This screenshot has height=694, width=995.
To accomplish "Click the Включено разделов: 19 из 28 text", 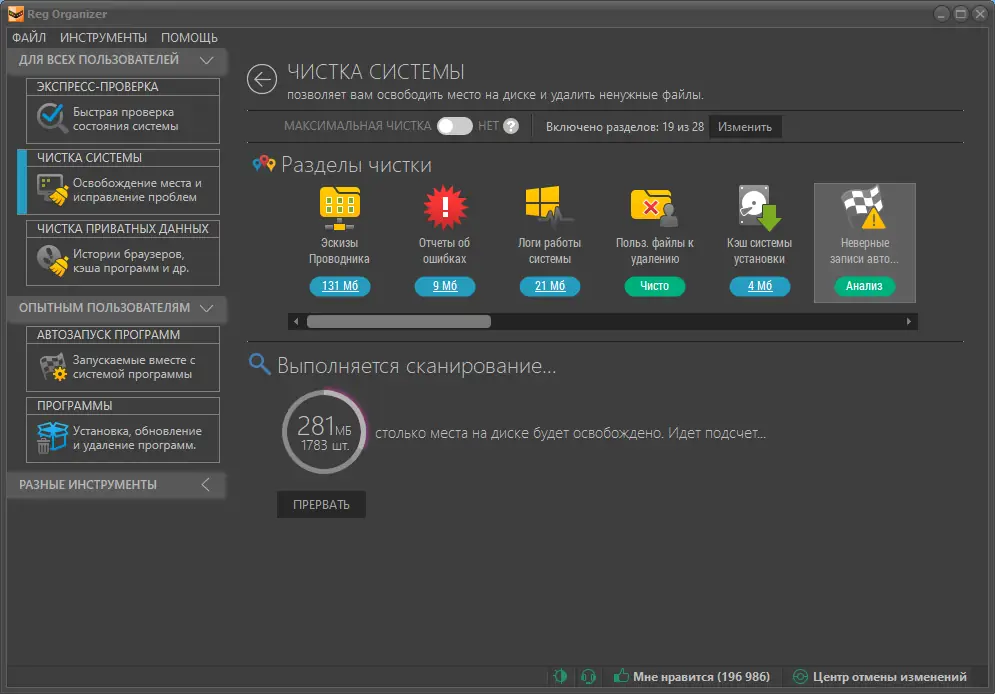I will pyautogui.click(x=625, y=127).
